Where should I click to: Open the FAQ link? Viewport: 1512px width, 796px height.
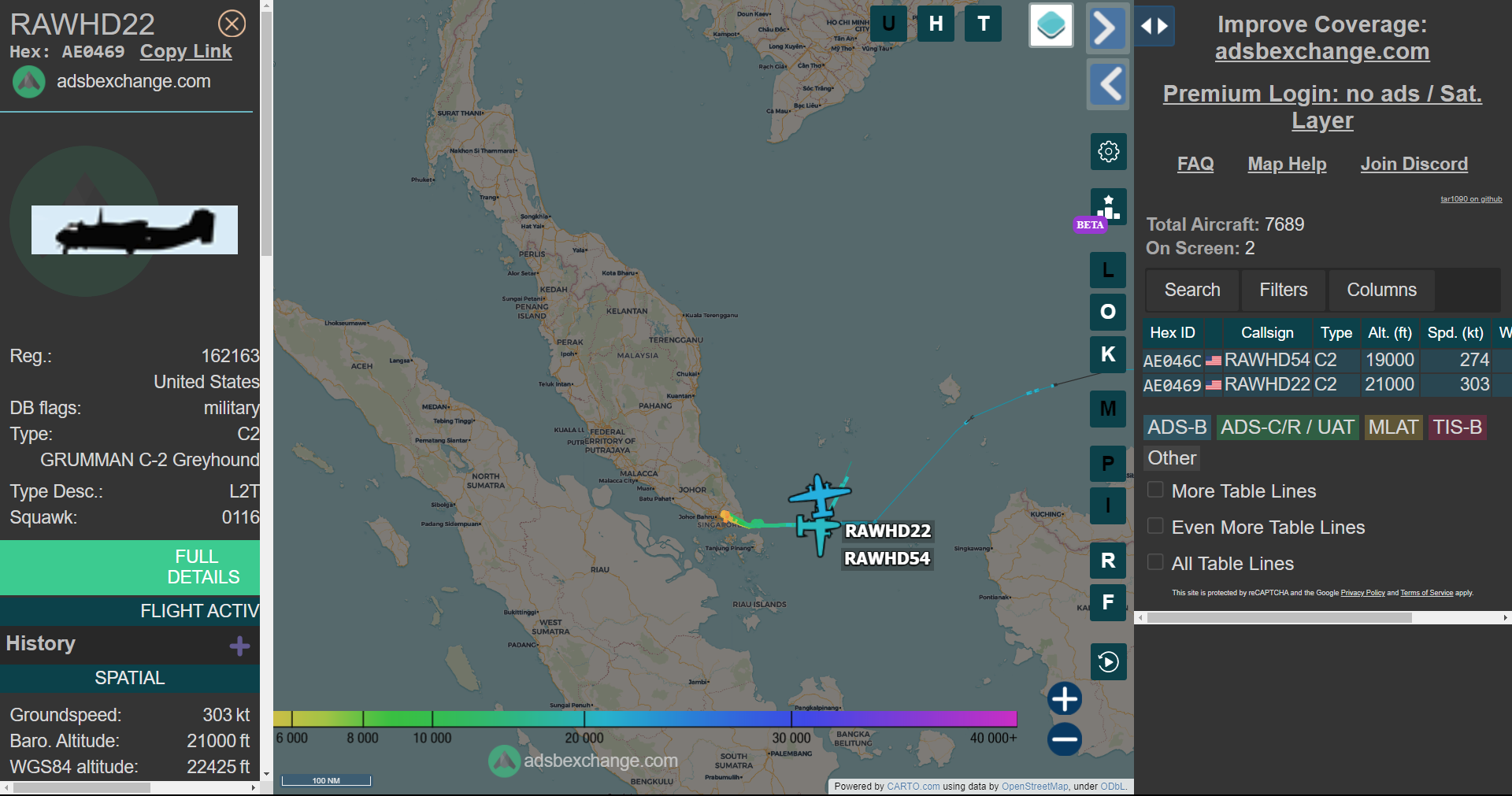click(1195, 164)
